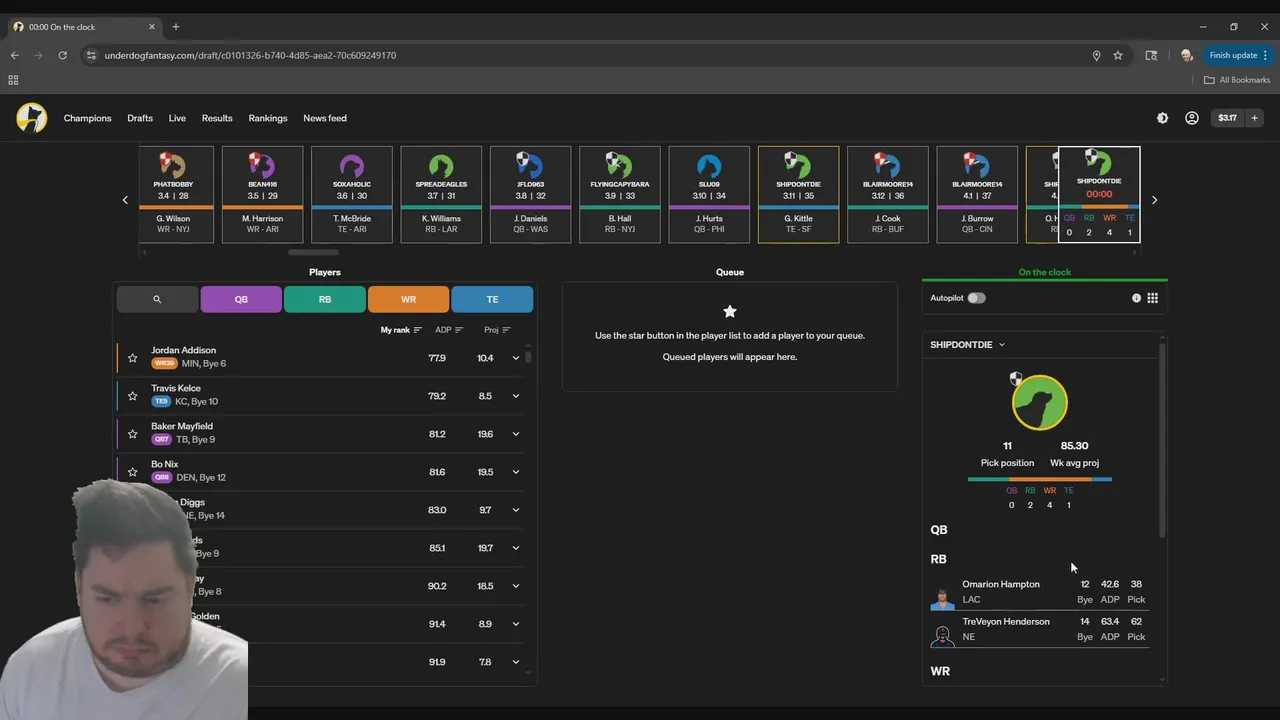Screen dimensions: 1280x720
Task: Open the Champions menu
Action: [x=88, y=118]
